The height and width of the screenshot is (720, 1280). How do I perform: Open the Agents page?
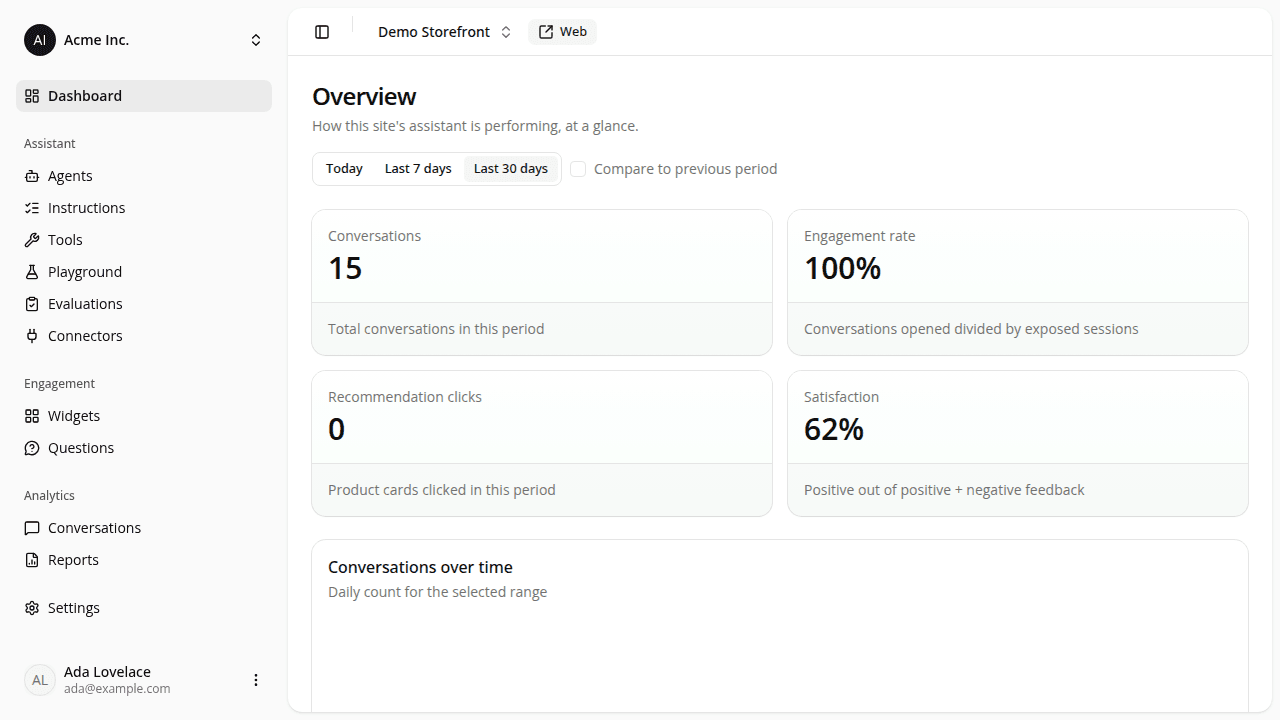[x=144, y=176]
